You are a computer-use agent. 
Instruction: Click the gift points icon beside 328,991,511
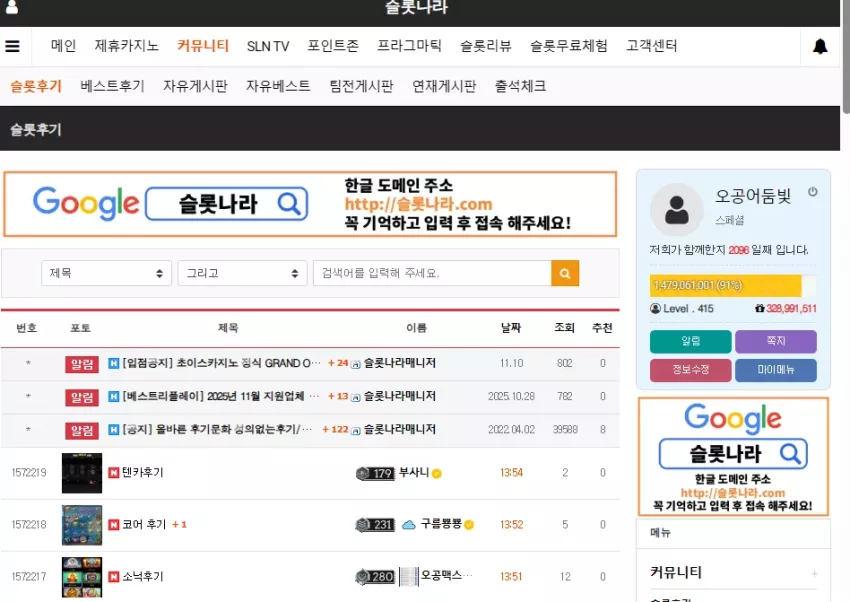(759, 308)
